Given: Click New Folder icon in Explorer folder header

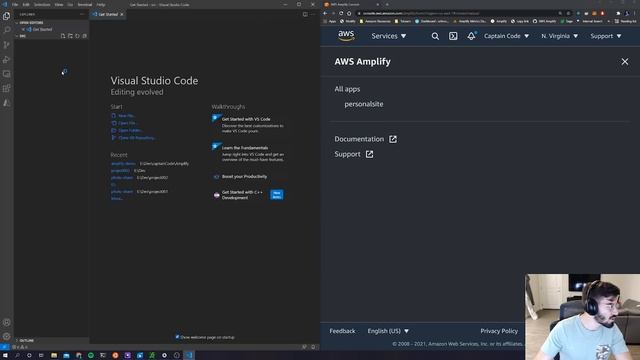Looking at the screenshot, I should [70, 36].
